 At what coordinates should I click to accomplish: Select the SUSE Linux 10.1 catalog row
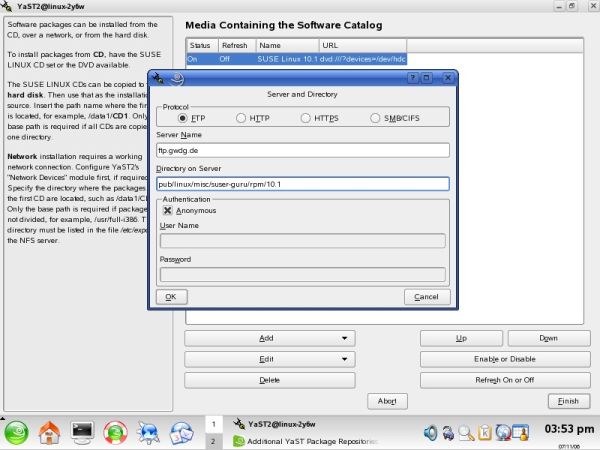(x=296, y=59)
